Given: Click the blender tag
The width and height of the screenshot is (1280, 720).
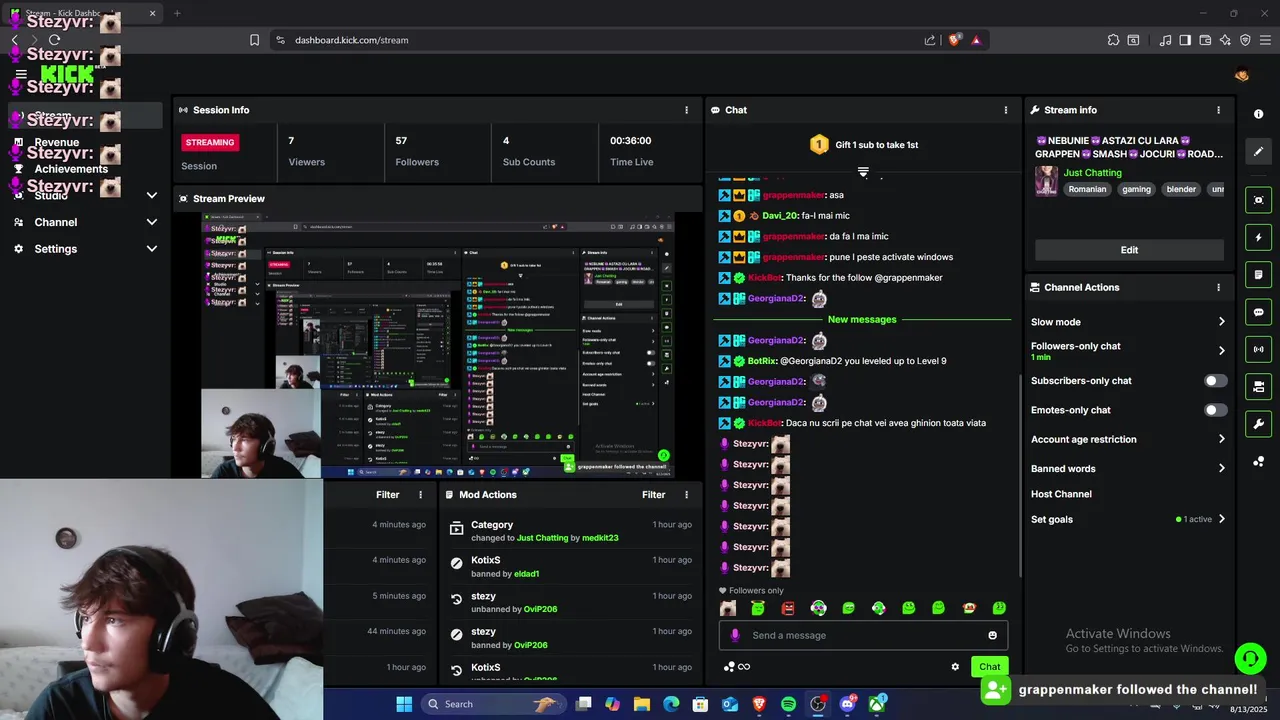Looking at the screenshot, I should 1181,189.
